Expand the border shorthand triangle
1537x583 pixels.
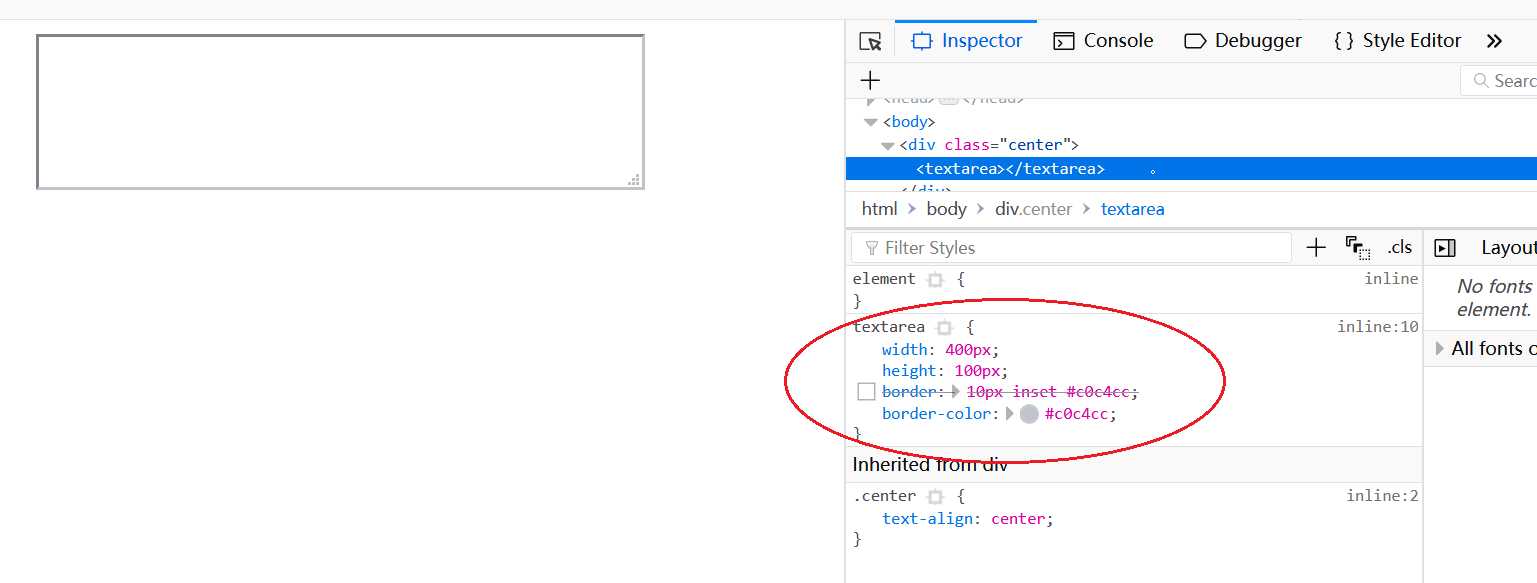point(956,392)
